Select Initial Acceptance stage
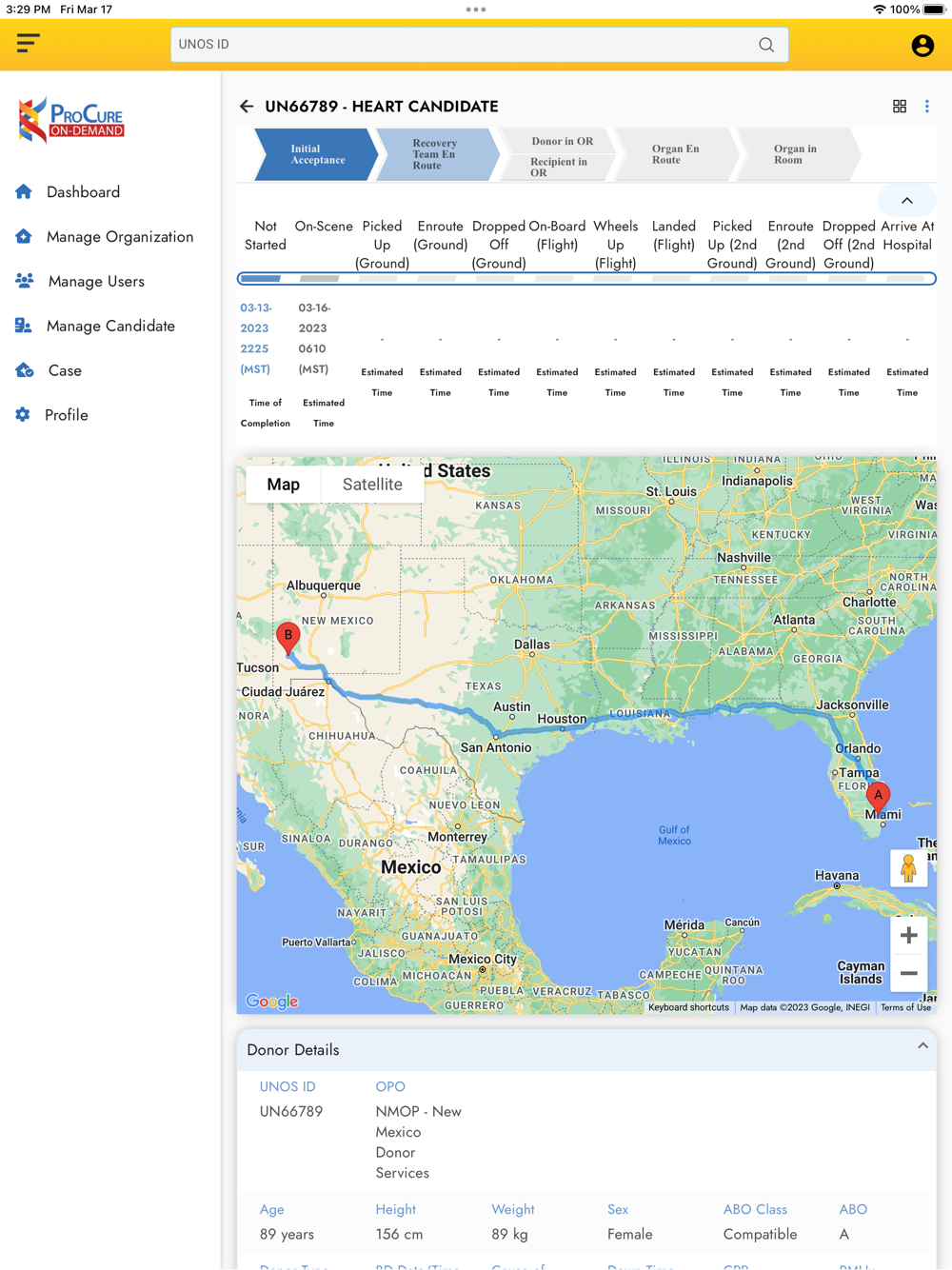 317,154
